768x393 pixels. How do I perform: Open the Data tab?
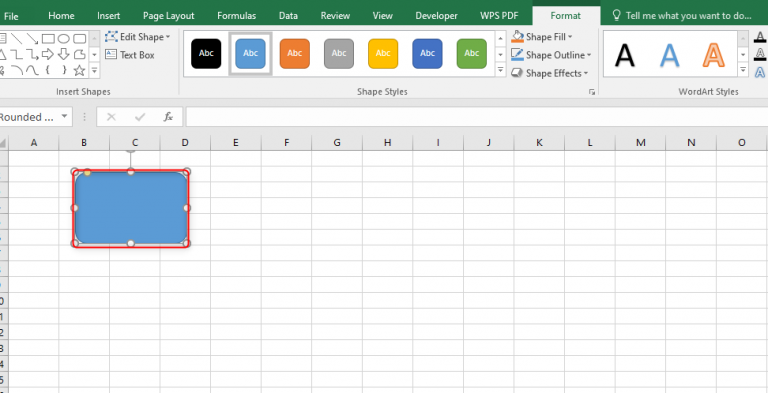click(288, 16)
